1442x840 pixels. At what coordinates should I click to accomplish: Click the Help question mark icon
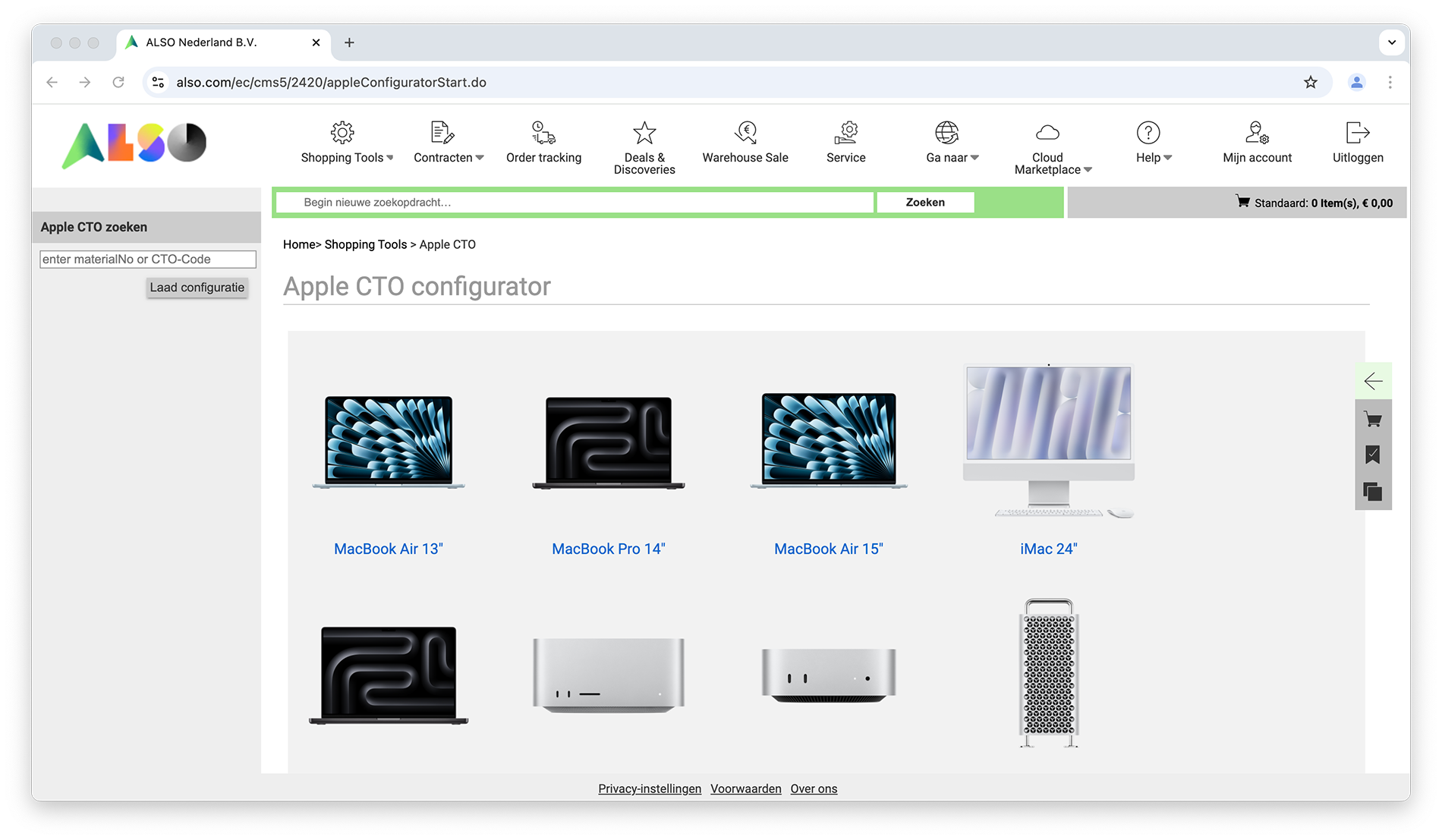tap(1148, 133)
